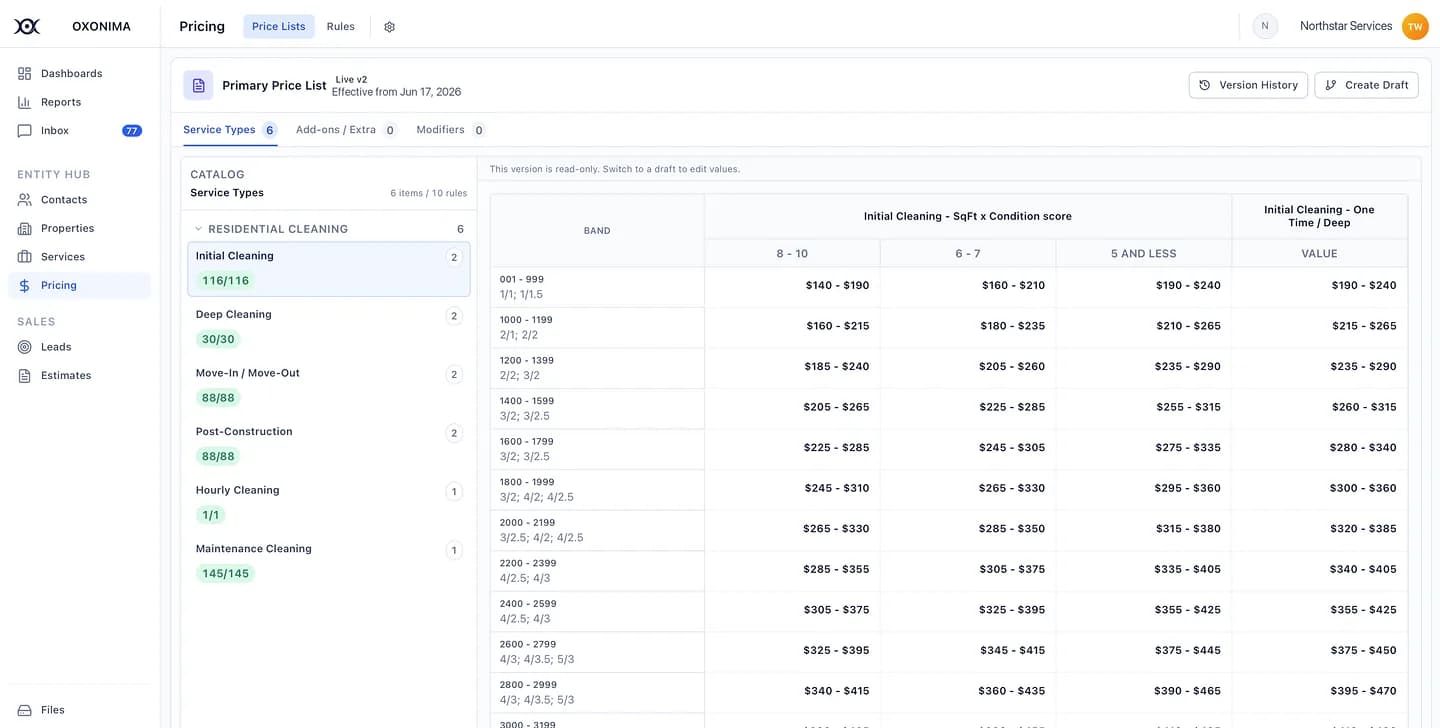Open Northstar Services account switcher
The image size is (1440, 728).
[1346, 26]
